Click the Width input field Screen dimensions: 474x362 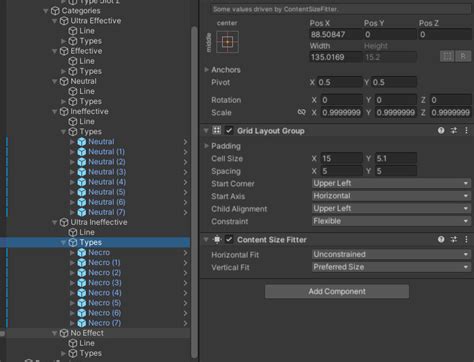(x=335, y=57)
